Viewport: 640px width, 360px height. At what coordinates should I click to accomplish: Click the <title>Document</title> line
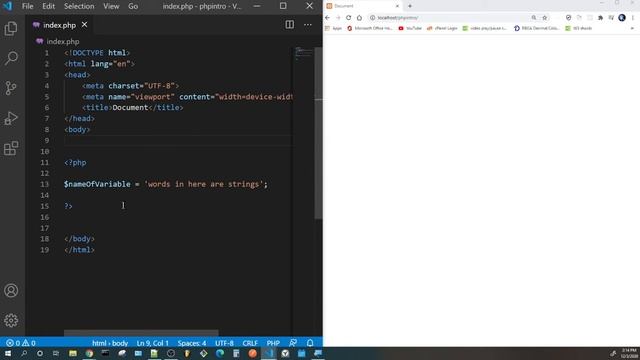pos(133,108)
